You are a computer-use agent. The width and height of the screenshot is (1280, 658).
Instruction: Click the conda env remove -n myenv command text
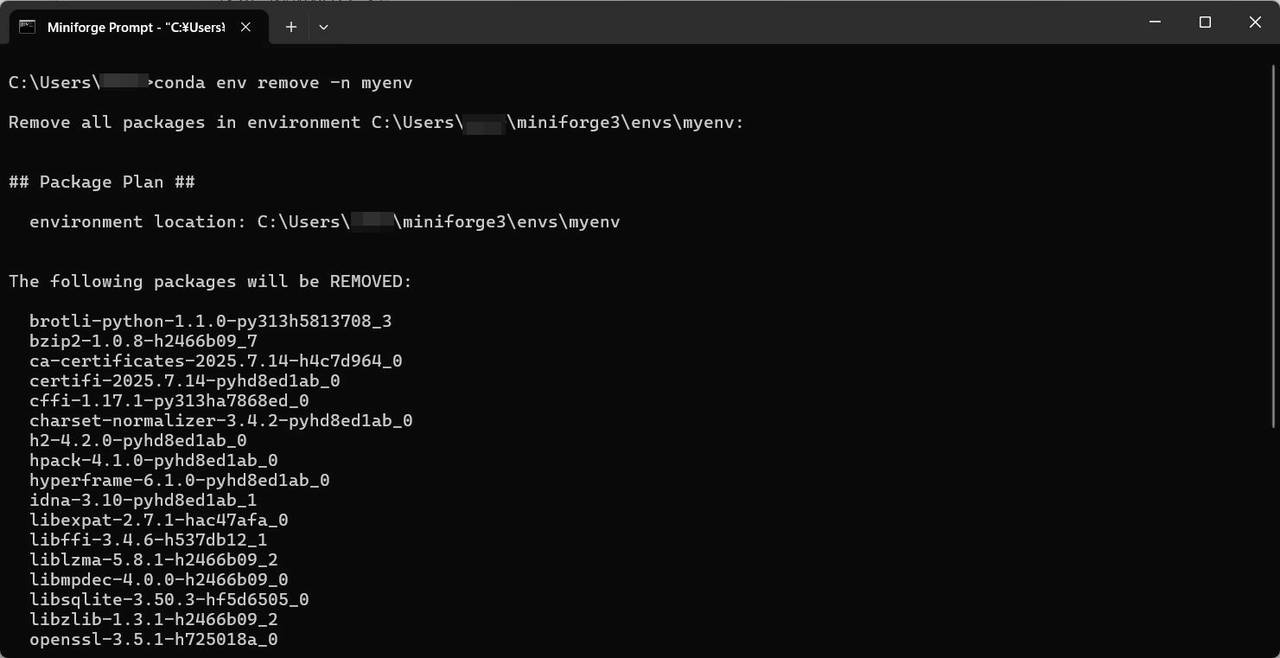[x=283, y=82]
